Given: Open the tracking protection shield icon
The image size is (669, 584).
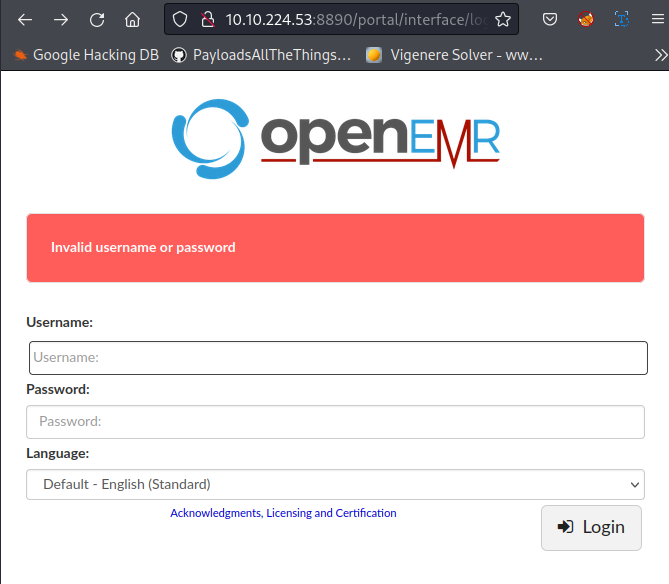Looking at the screenshot, I should pos(180,19).
